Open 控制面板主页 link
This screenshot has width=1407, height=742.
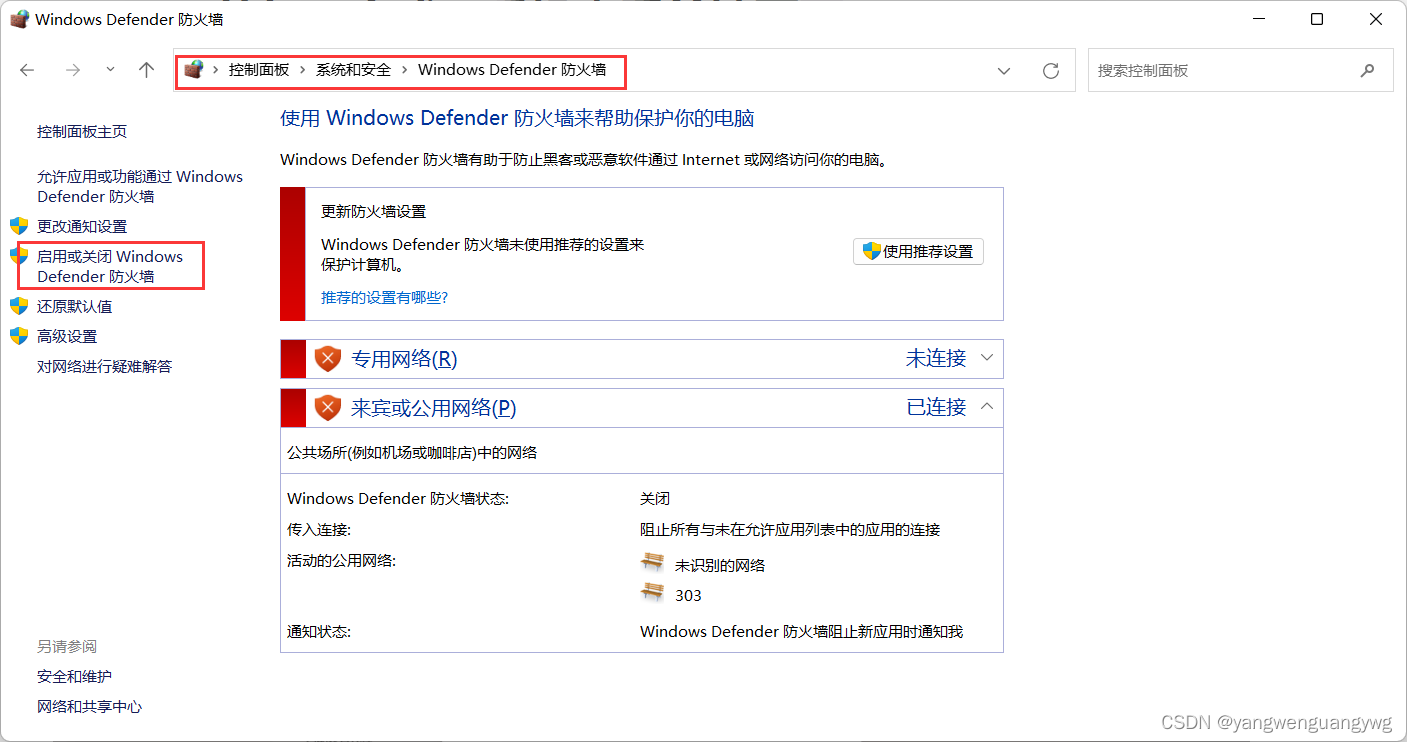tap(82, 132)
